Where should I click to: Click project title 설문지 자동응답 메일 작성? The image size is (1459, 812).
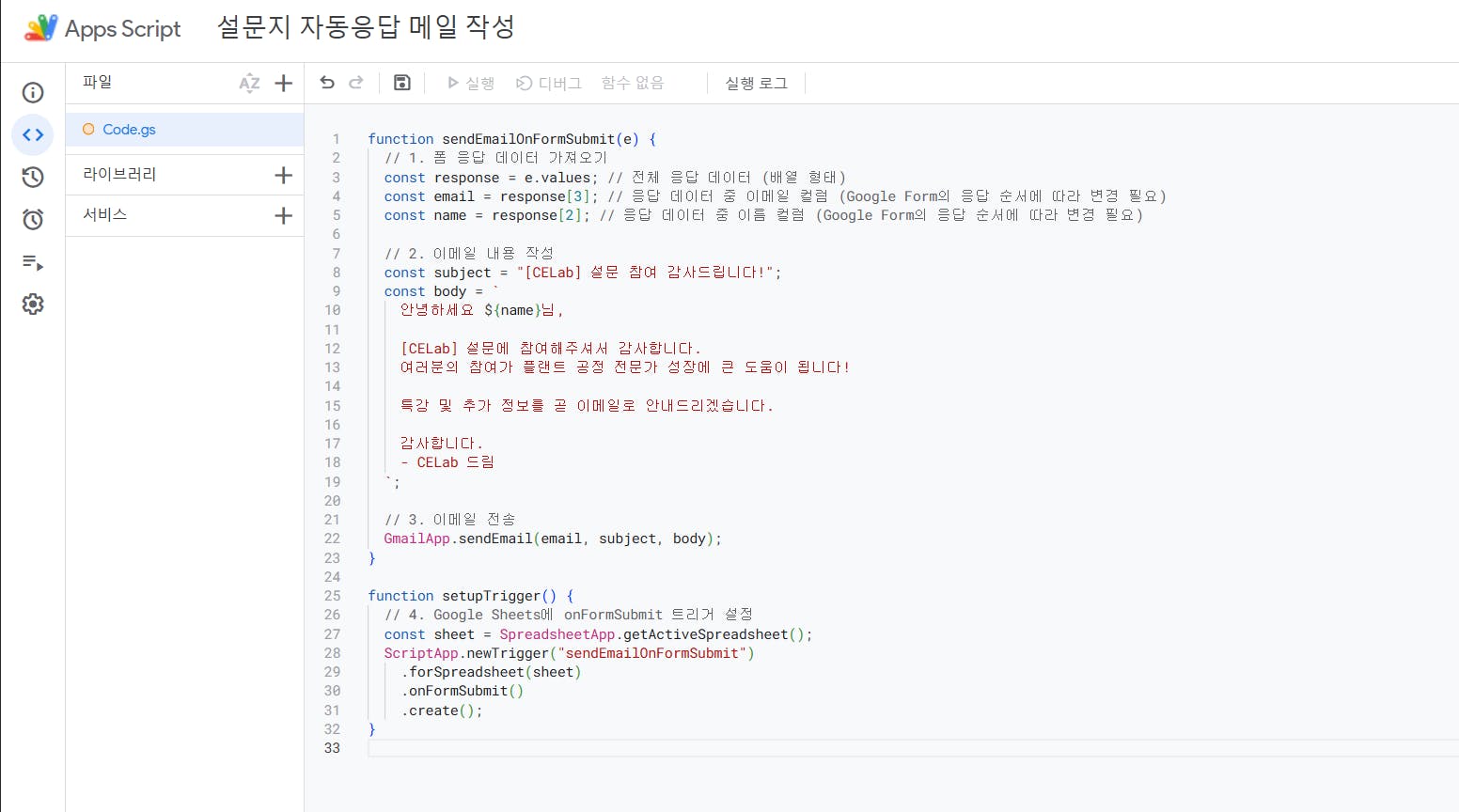coord(366,27)
